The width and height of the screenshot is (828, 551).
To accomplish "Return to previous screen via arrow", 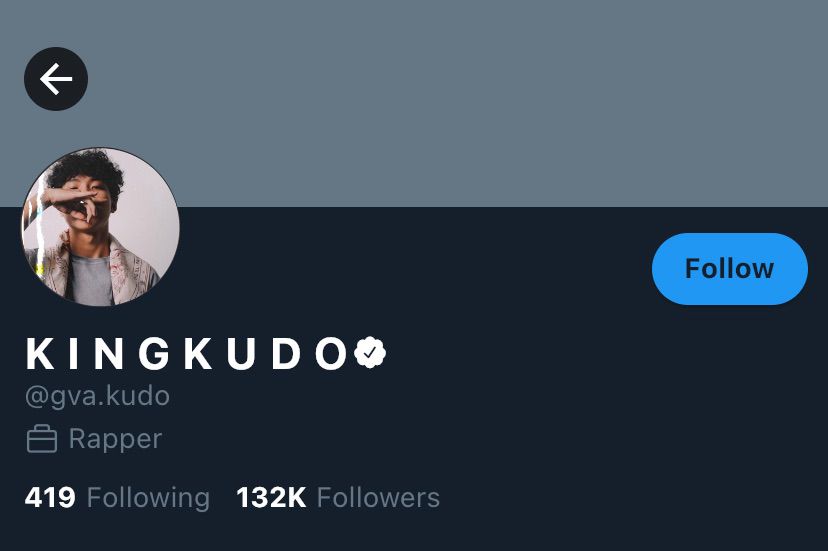I will pyautogui.click(x=56, y=79).
